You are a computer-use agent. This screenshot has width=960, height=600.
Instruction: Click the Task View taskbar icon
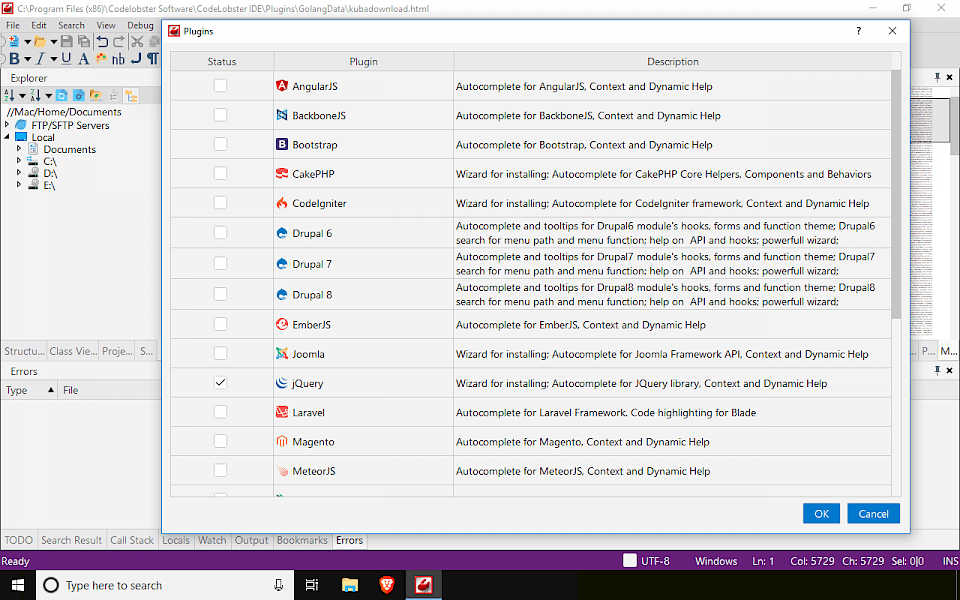pyautogui.click(x=312, y=585)
